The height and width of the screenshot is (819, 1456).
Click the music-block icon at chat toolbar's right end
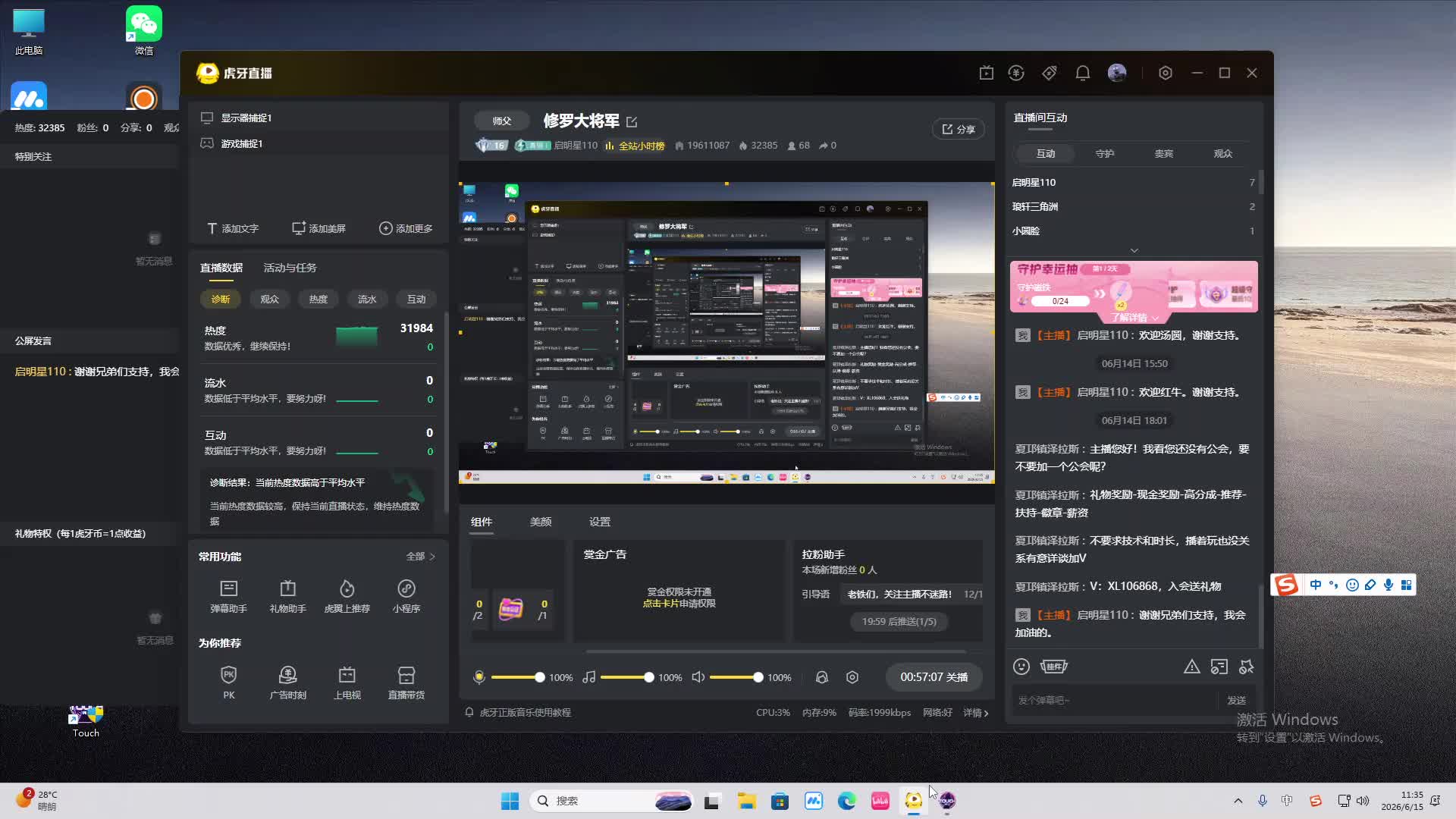(x=1247, y=667)
